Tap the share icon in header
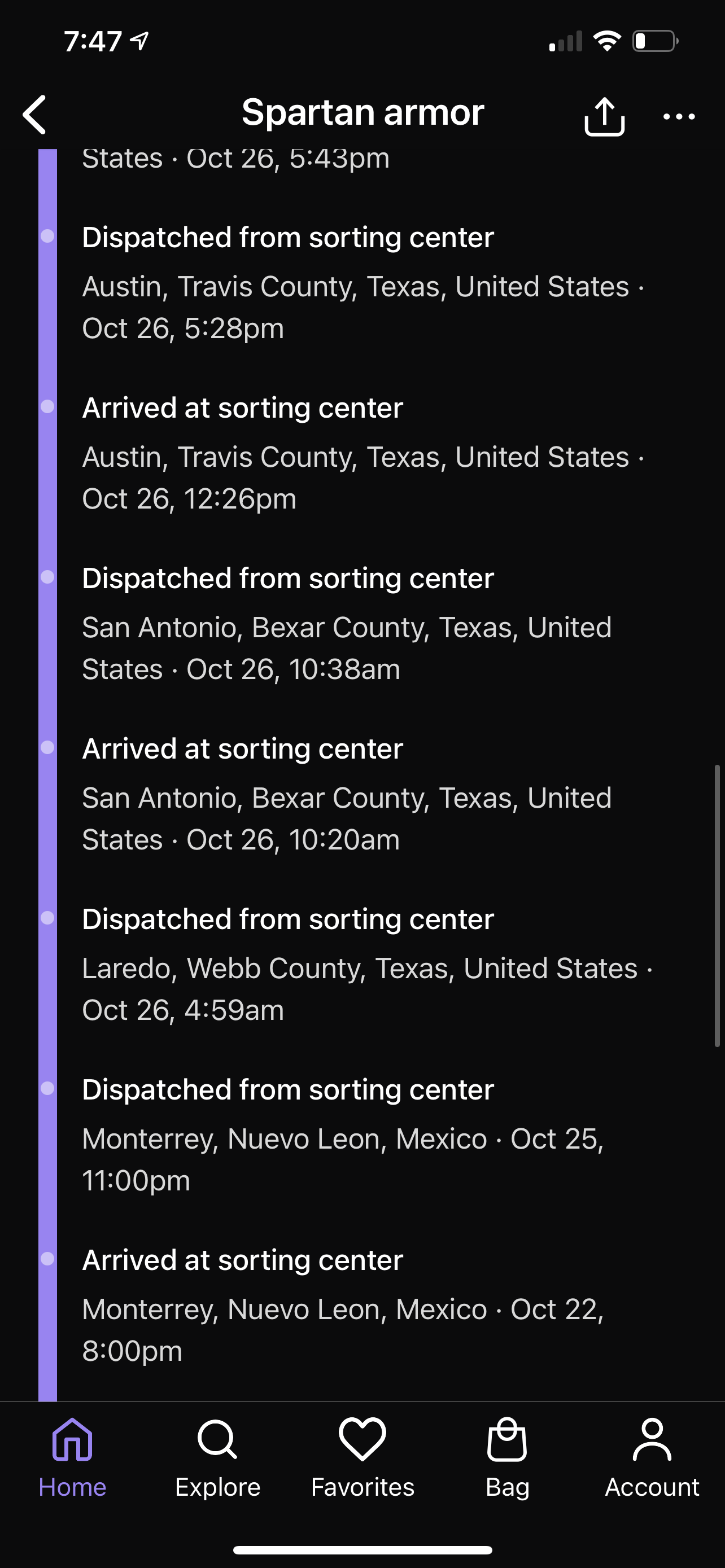 pyautogui.click(x=604, y=116)
